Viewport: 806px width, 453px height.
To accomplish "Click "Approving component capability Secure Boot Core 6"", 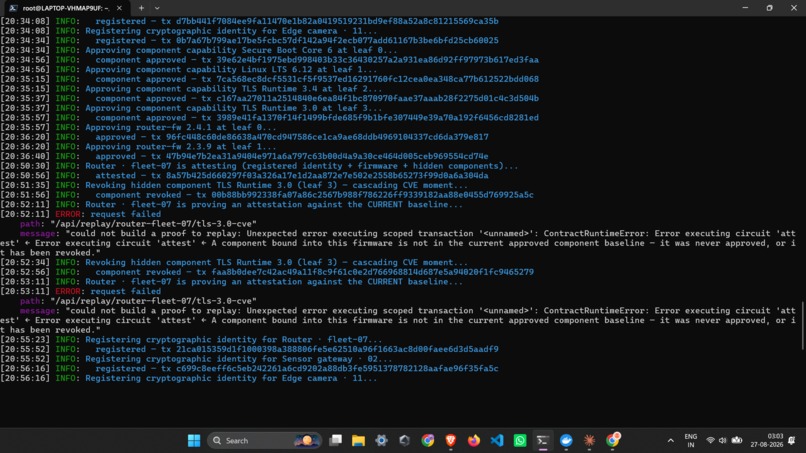I will pyautogui.click(x=241, y=50).
